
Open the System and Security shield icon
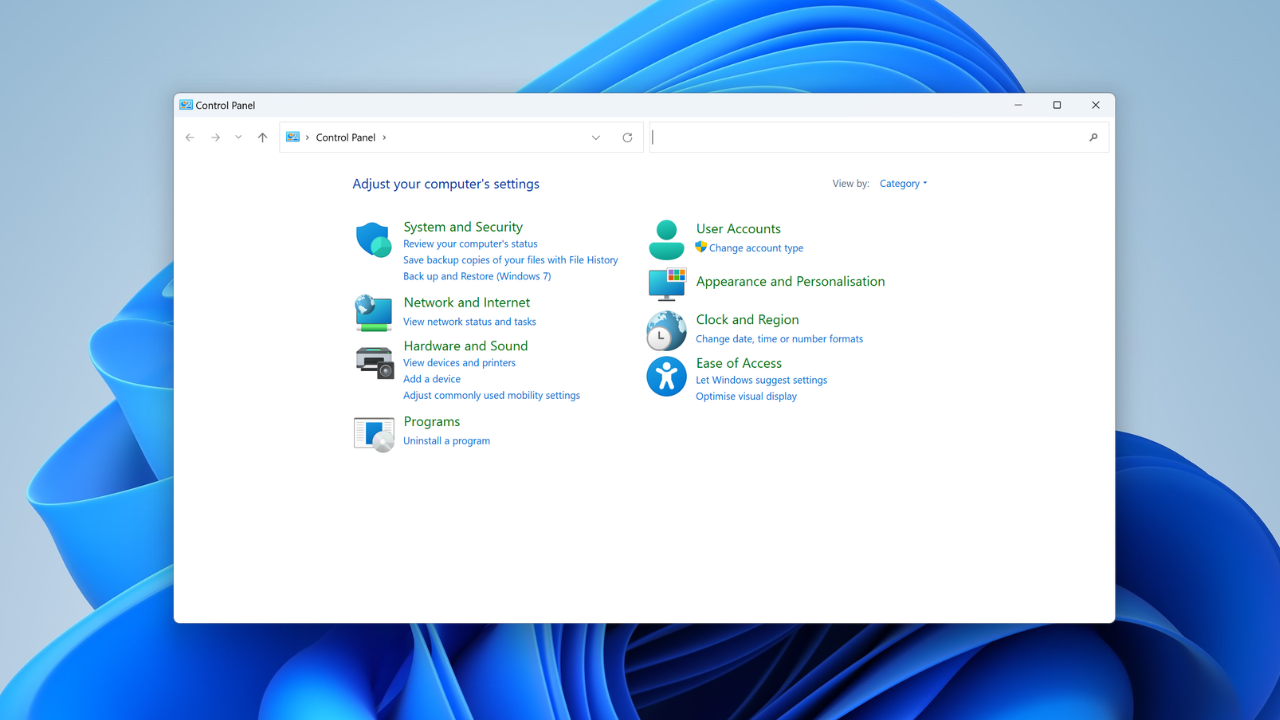[x=373, y=240]
